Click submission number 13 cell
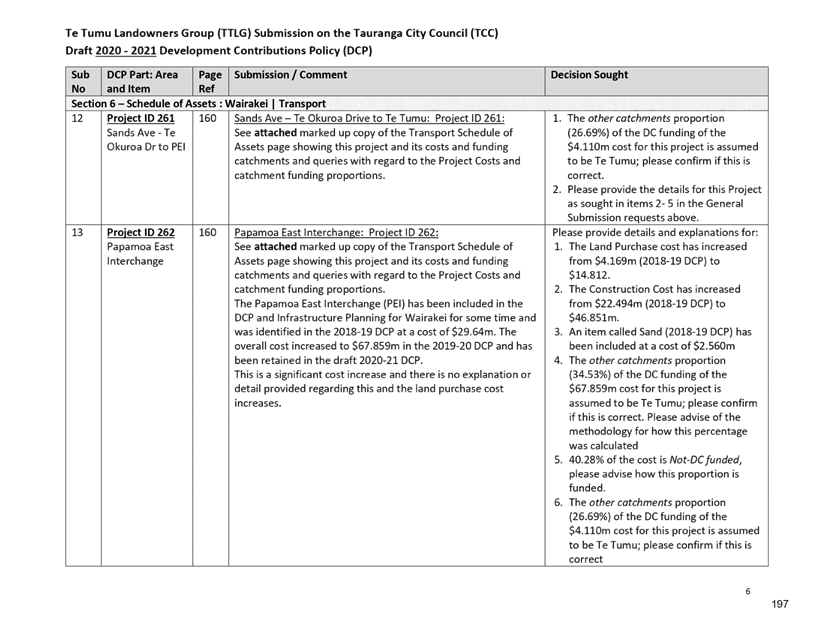Viewport: 816px width, 626px height. pos(83,395)
